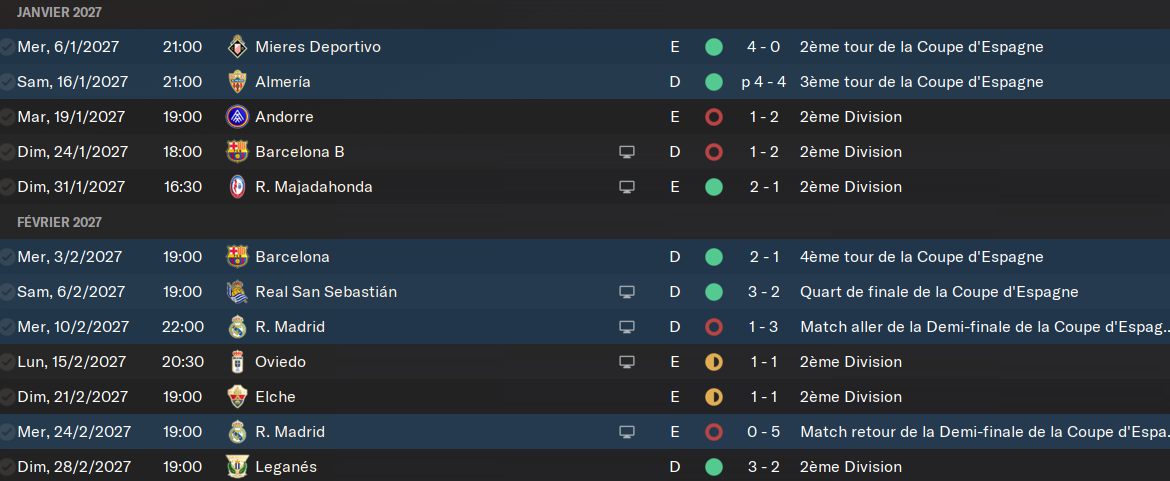Click the green win indicator for Almería match

tap(713, 82)
